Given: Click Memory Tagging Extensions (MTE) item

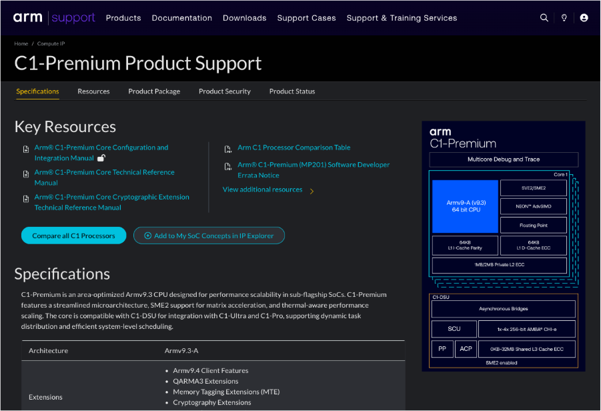Looking at the screenshot, I should [226, 392].
